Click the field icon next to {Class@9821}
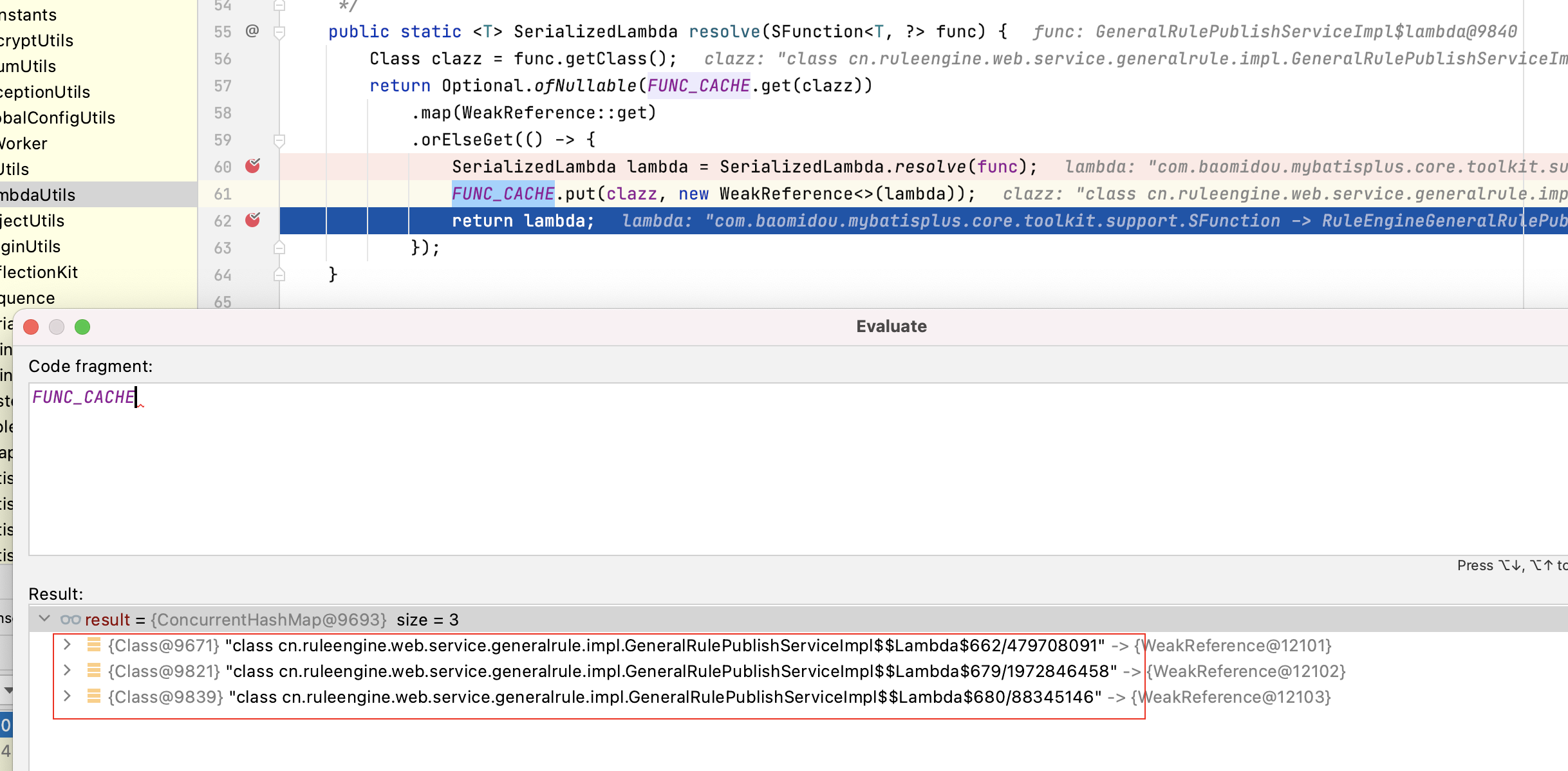Viewport: 1568px width, 771px height. (x=93, y=671)
